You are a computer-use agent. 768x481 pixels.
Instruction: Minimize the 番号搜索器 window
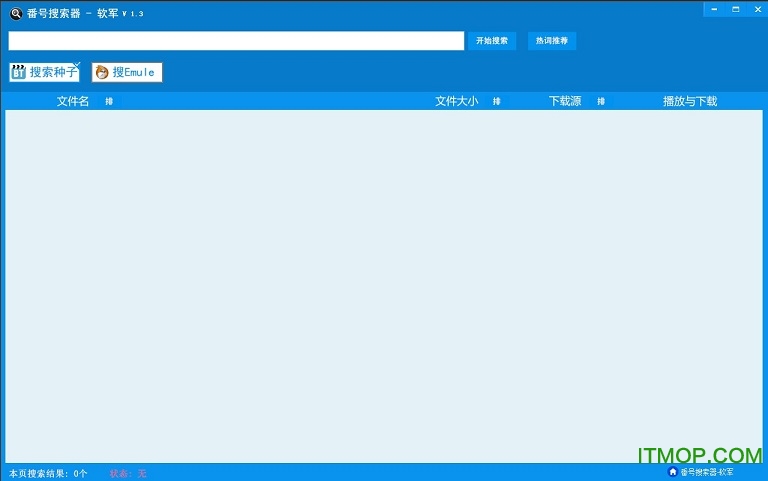[716, 9]
